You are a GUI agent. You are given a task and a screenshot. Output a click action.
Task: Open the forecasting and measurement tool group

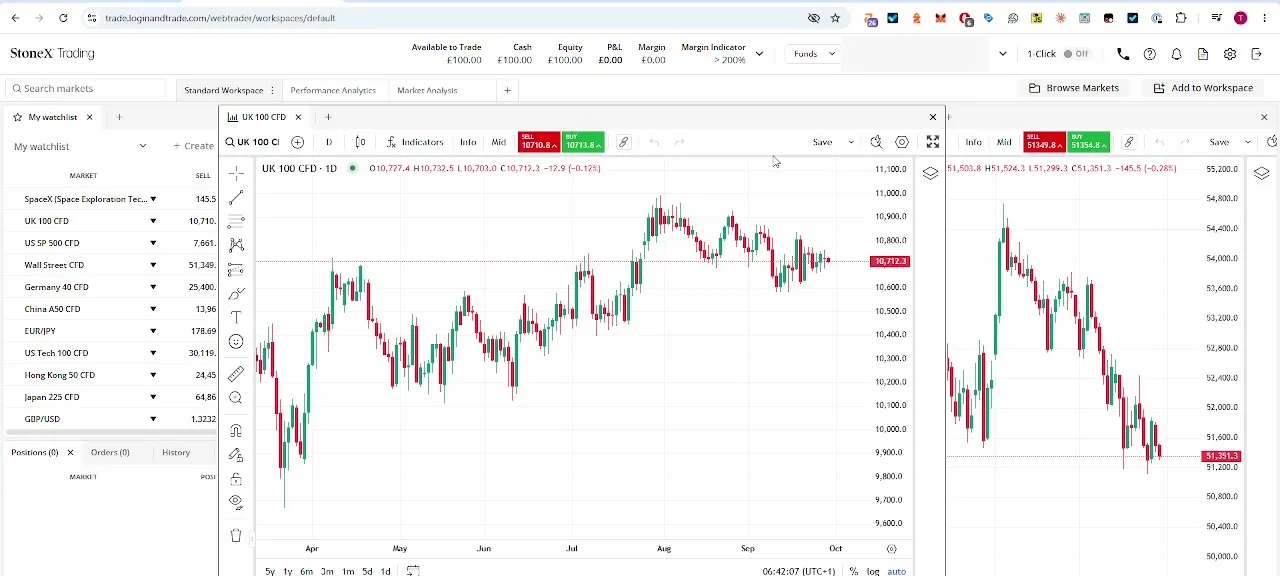(x=236, y=270)
